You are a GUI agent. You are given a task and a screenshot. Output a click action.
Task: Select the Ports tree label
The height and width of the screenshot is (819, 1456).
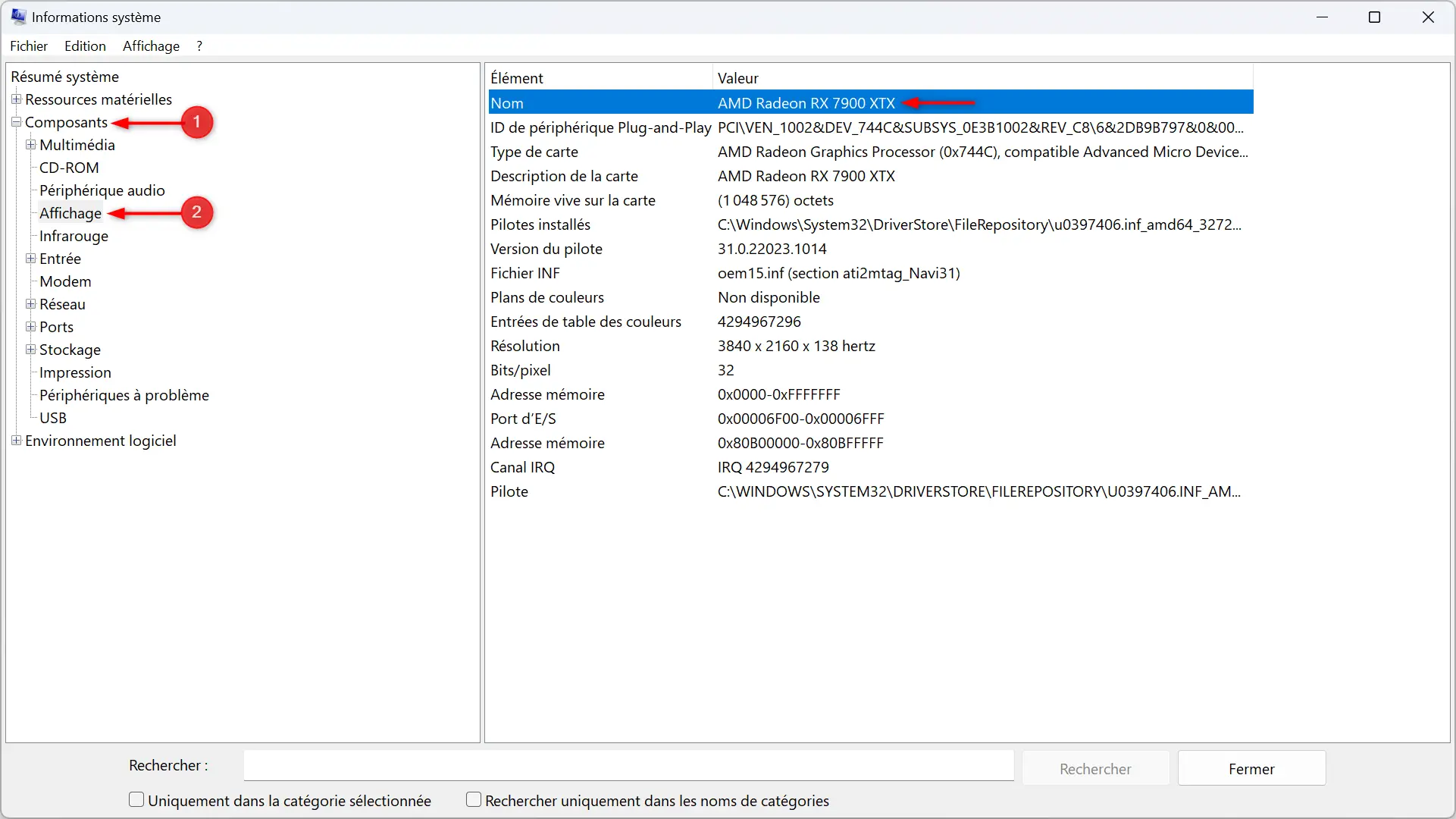tap(56, 327)
